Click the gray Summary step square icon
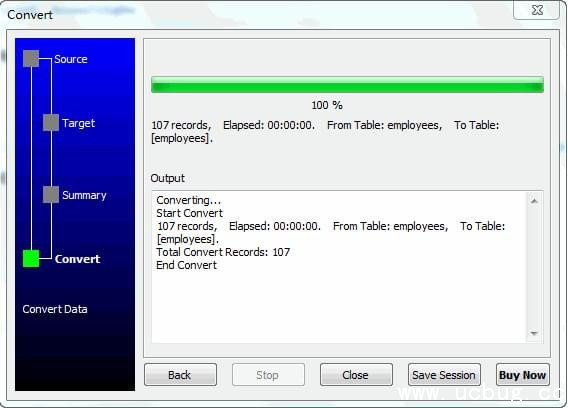Screen dimensions: 568x408 tap(51, 195)
